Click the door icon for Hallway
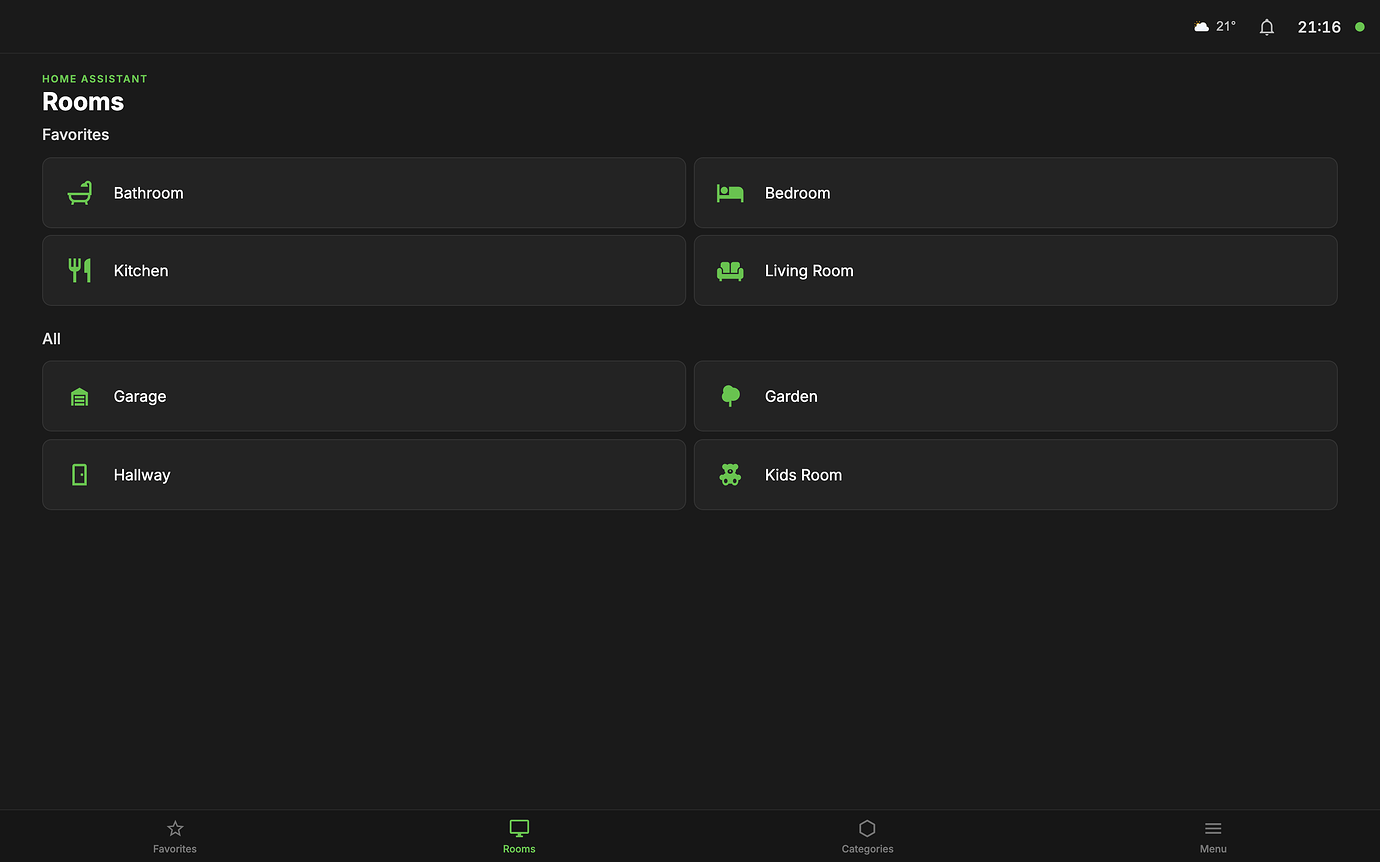This screenshot has height=862, width=1380. tap(80, 475)
